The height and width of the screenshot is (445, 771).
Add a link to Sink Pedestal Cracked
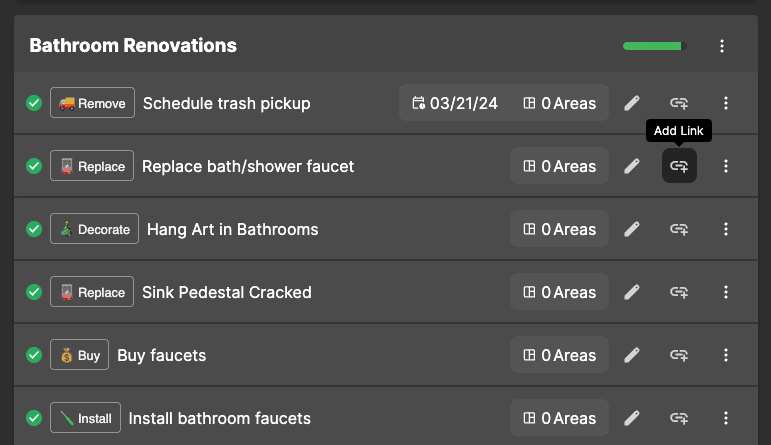coord(679,292)
